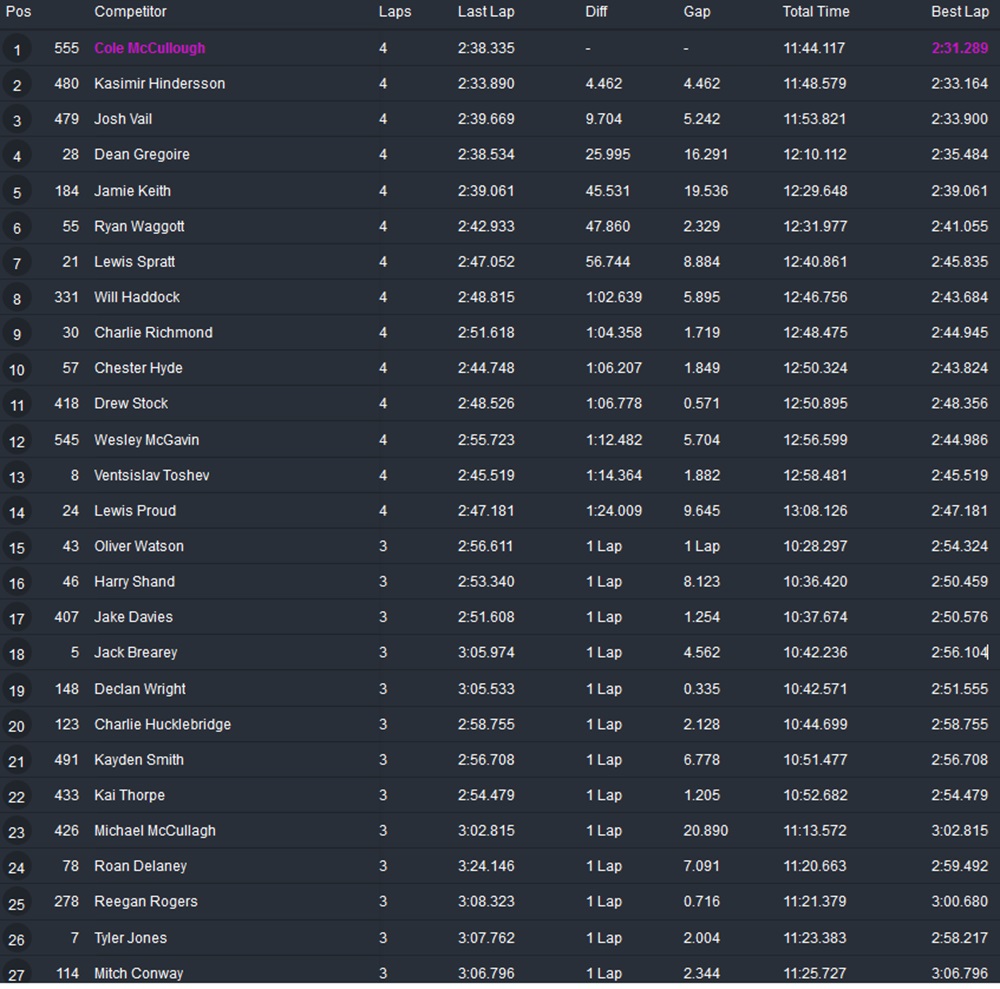This screenshot has height=989, width=1000.
Task: Select the position 10 circle badge
Action: pos(16,370)
